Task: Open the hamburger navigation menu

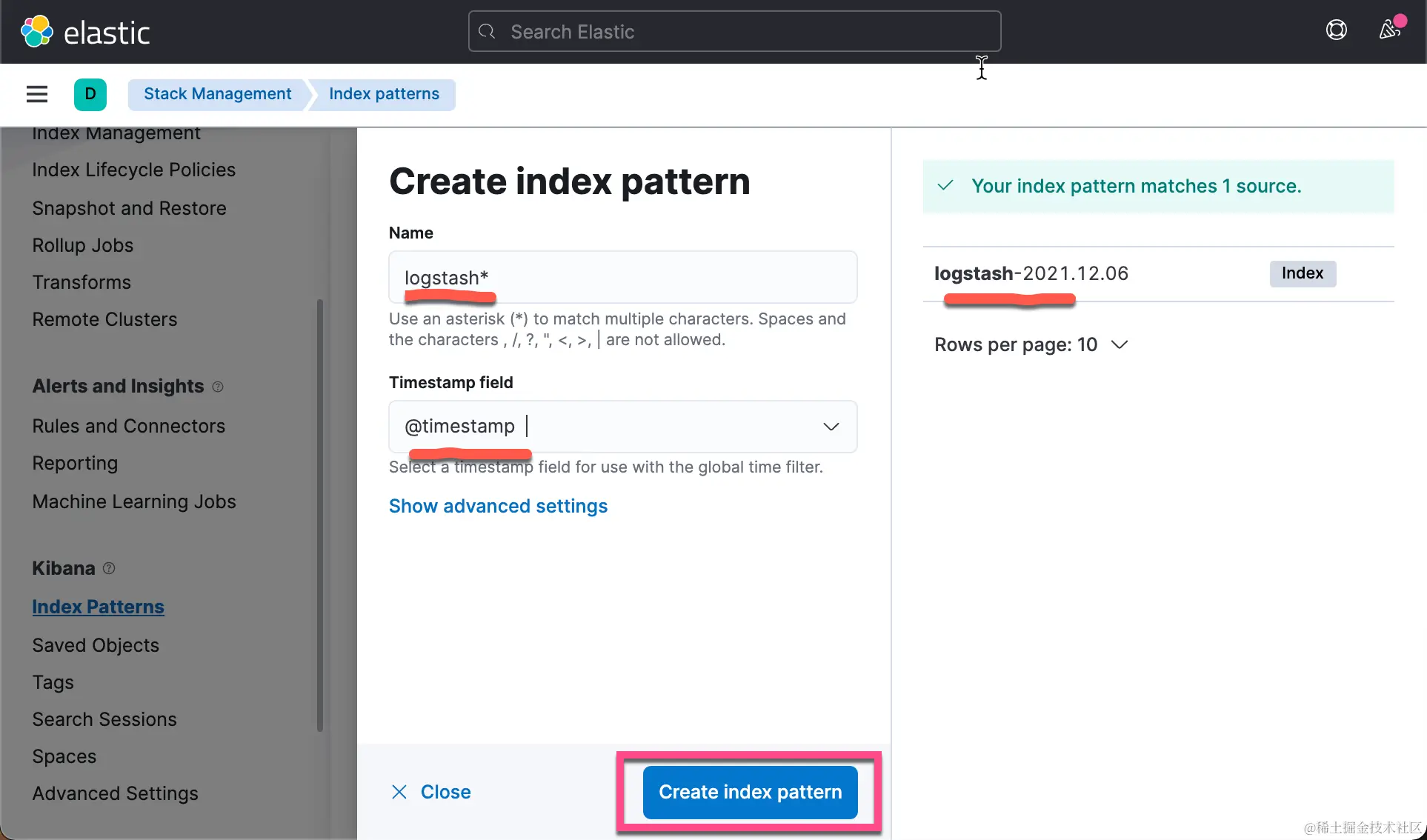Action: (37, 94)
